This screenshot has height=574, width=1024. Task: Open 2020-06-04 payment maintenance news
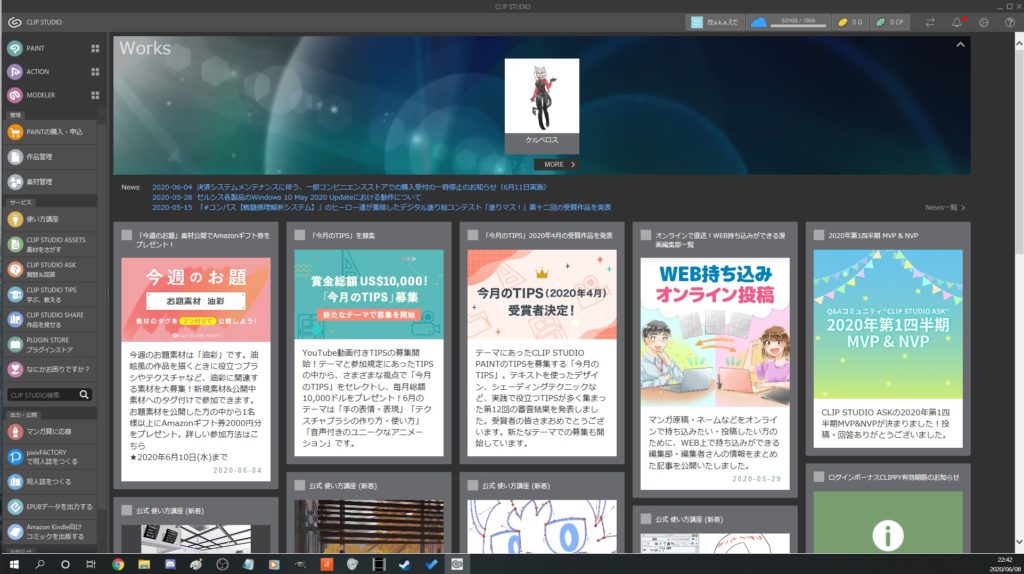click(349, 187)
